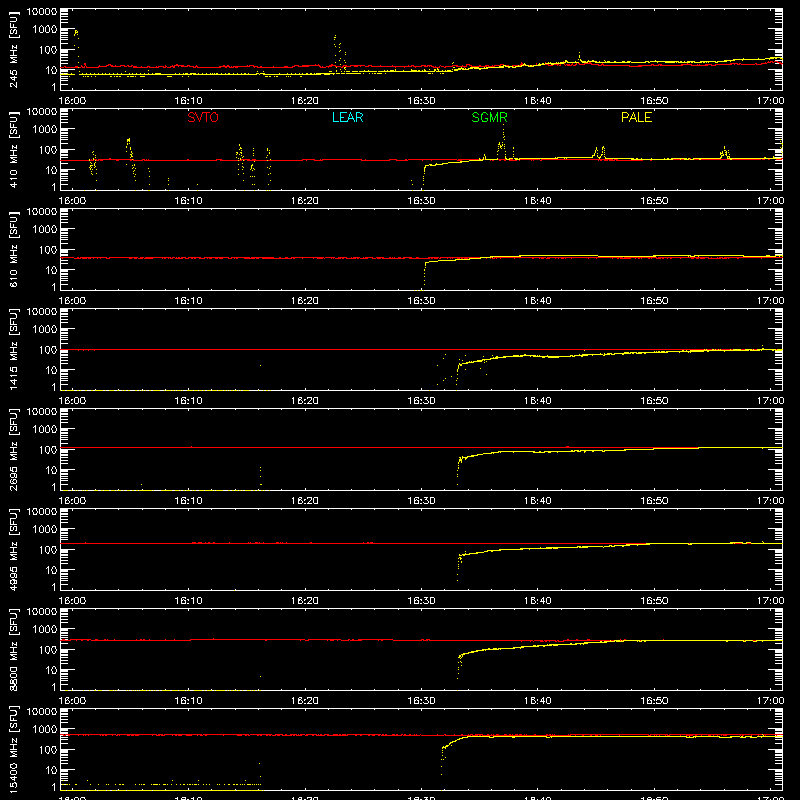Viewport: 800px width, 800px height.
Task: Click the tall yellow spike near 16:37 in 410 MHz panel
Action: tap(503, 140)
